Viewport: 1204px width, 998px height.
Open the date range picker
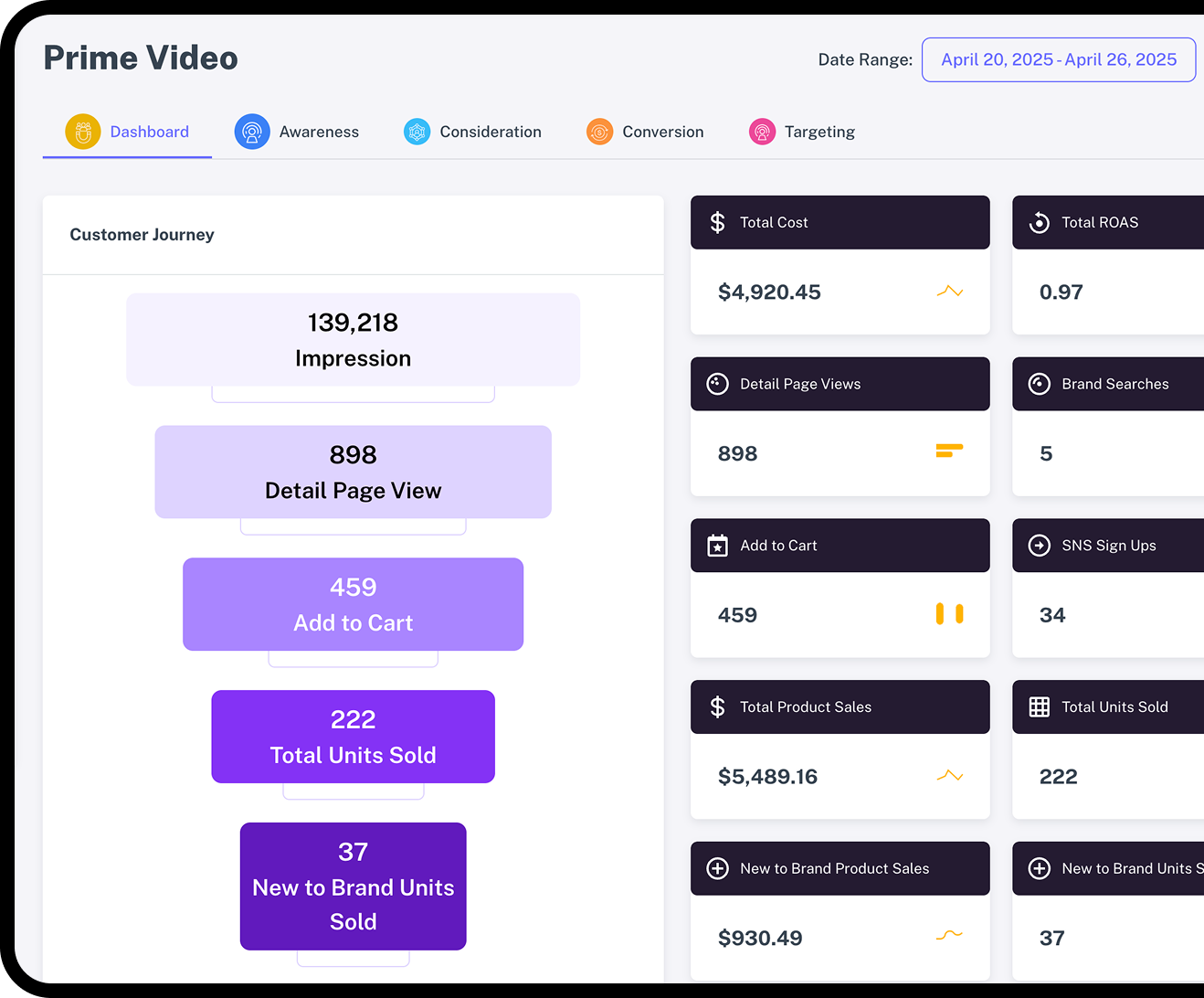[x=1059, y=59]
